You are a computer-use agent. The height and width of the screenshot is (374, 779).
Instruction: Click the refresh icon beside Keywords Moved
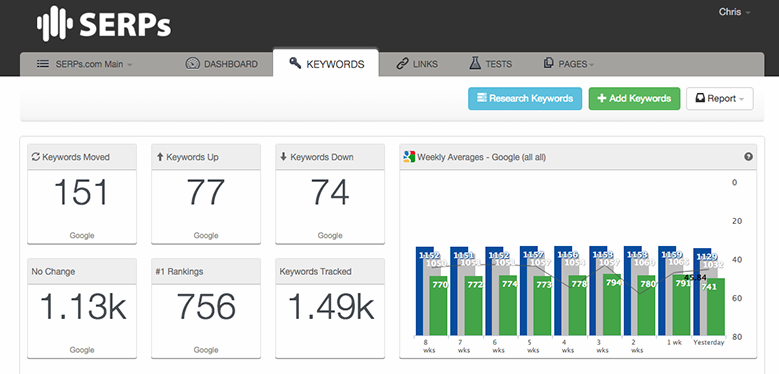pos(36,157)
